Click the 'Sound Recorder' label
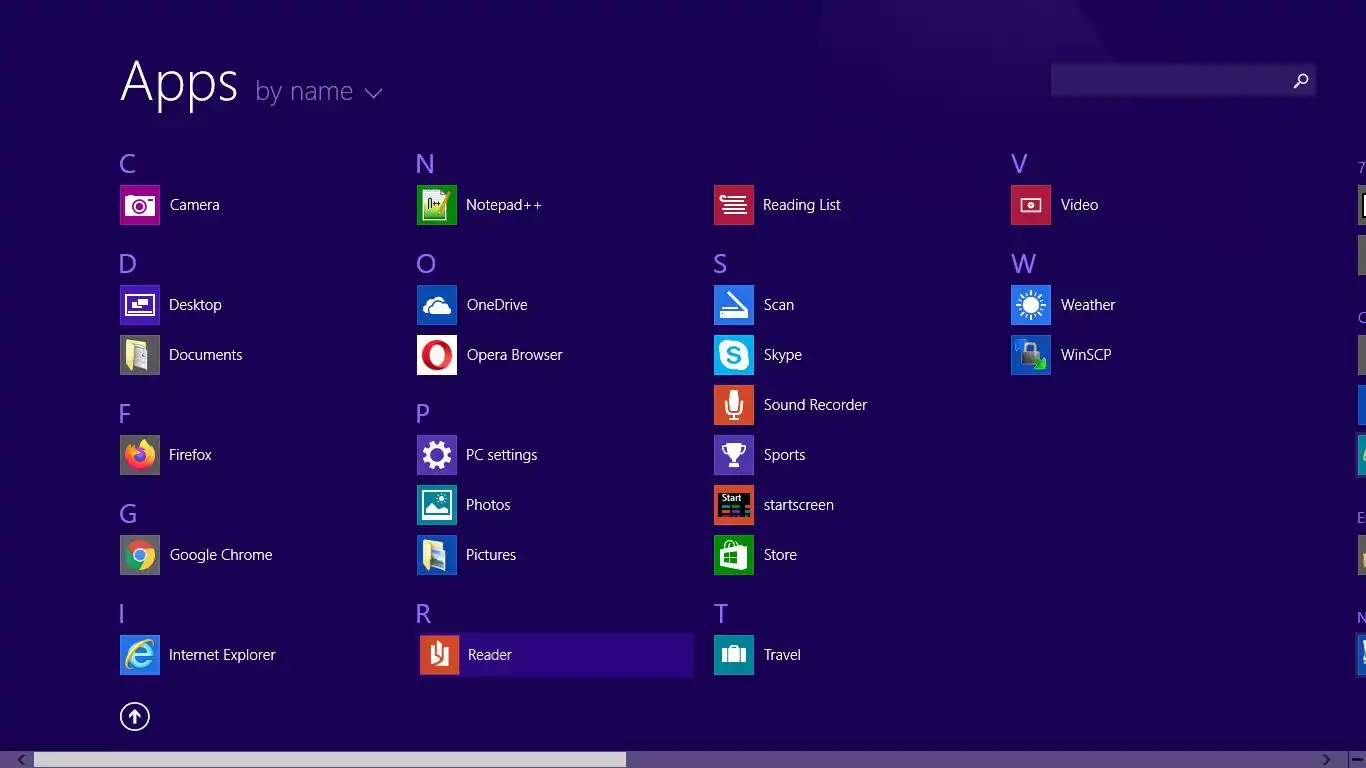This screenshot has width=1366, height=768. click(815, 405)
